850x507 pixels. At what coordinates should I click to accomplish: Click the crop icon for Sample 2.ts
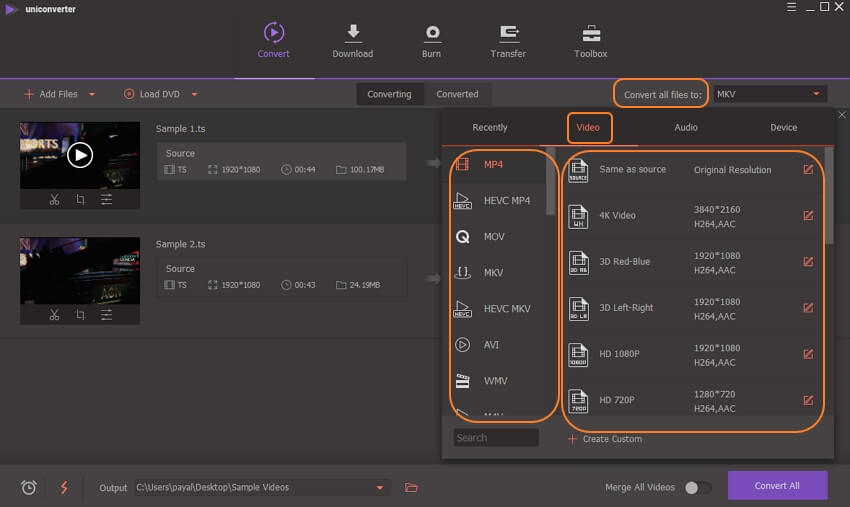point(80,315)
